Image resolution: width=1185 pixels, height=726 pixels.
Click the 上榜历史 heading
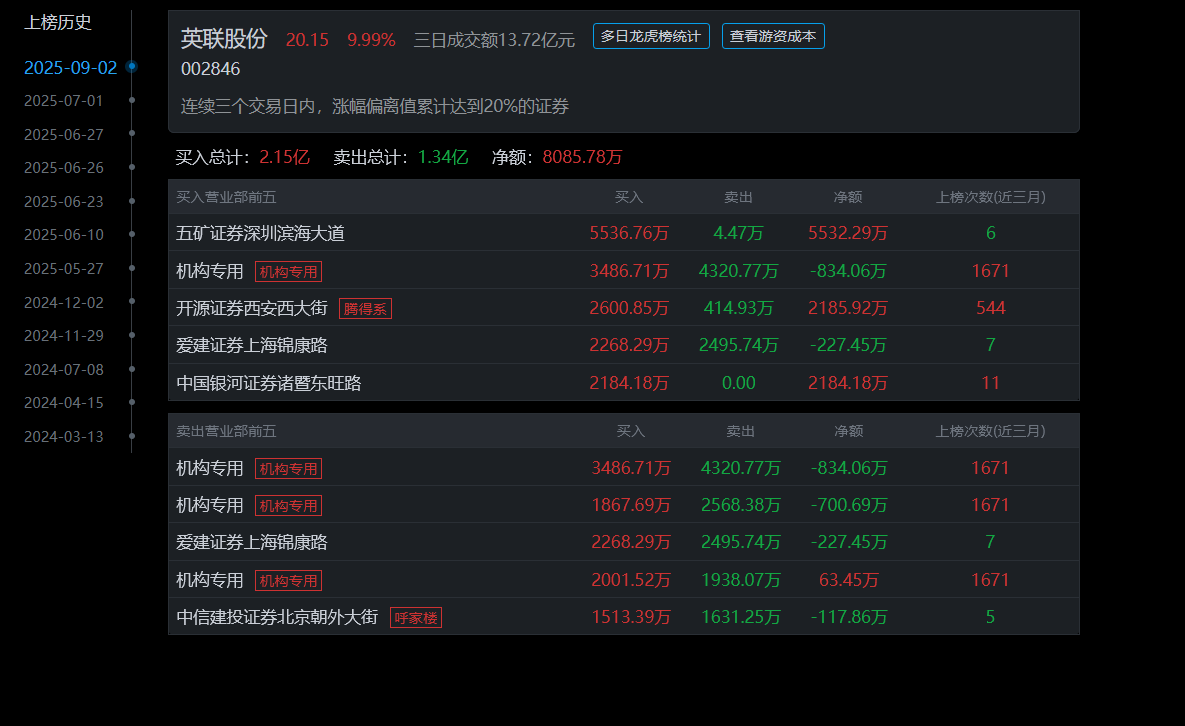click(57, 23)
